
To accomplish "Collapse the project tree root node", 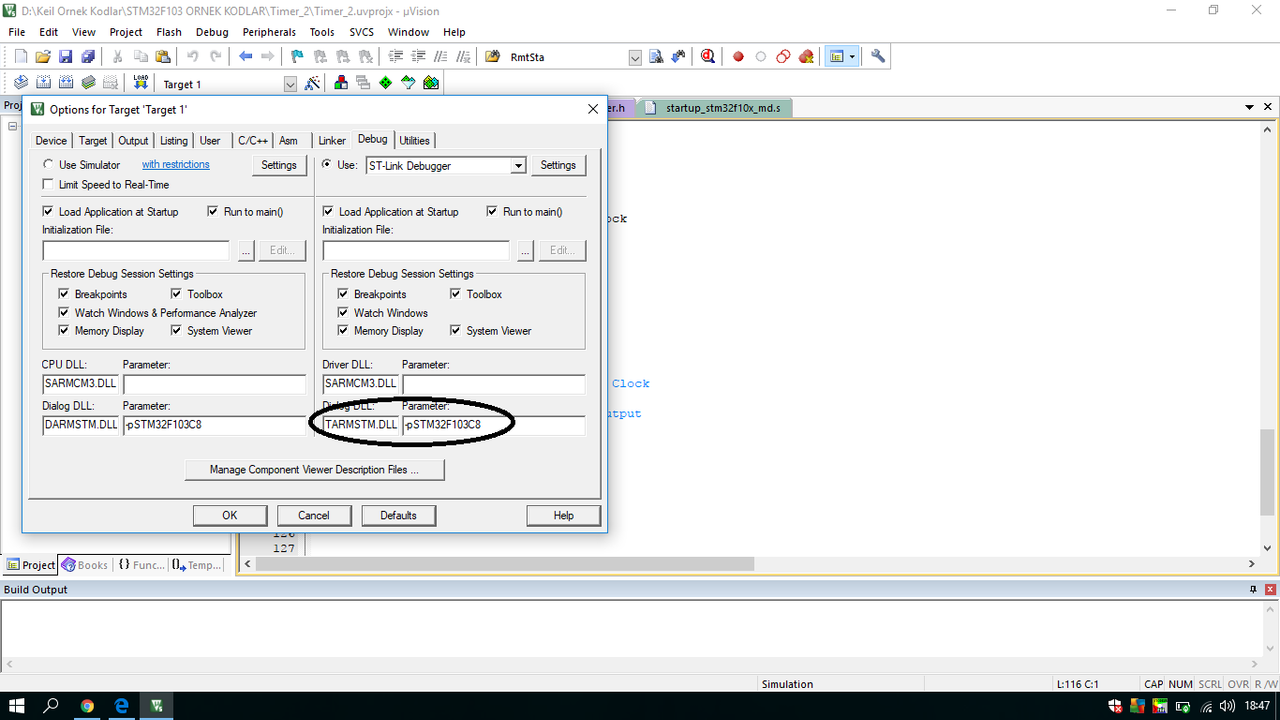I will pos(13,127).
